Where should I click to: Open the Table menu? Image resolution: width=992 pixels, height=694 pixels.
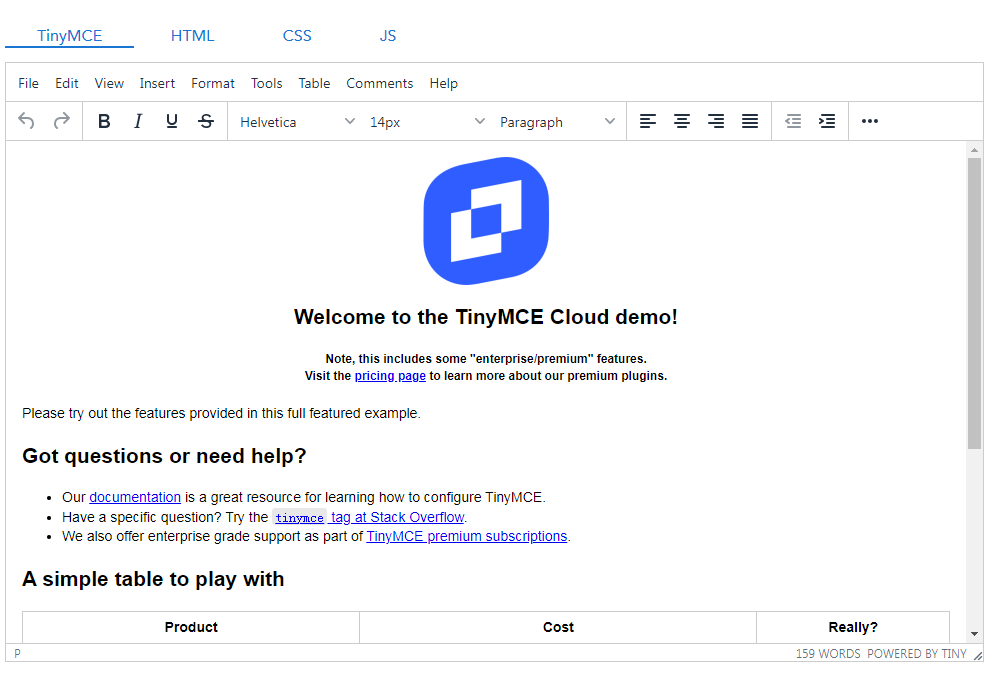click(x=314, y=84)
